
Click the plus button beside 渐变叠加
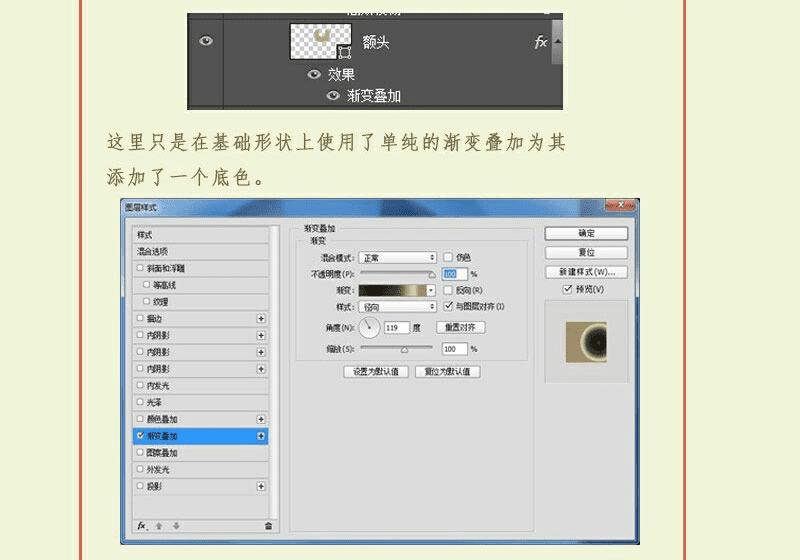pos(261,436)
